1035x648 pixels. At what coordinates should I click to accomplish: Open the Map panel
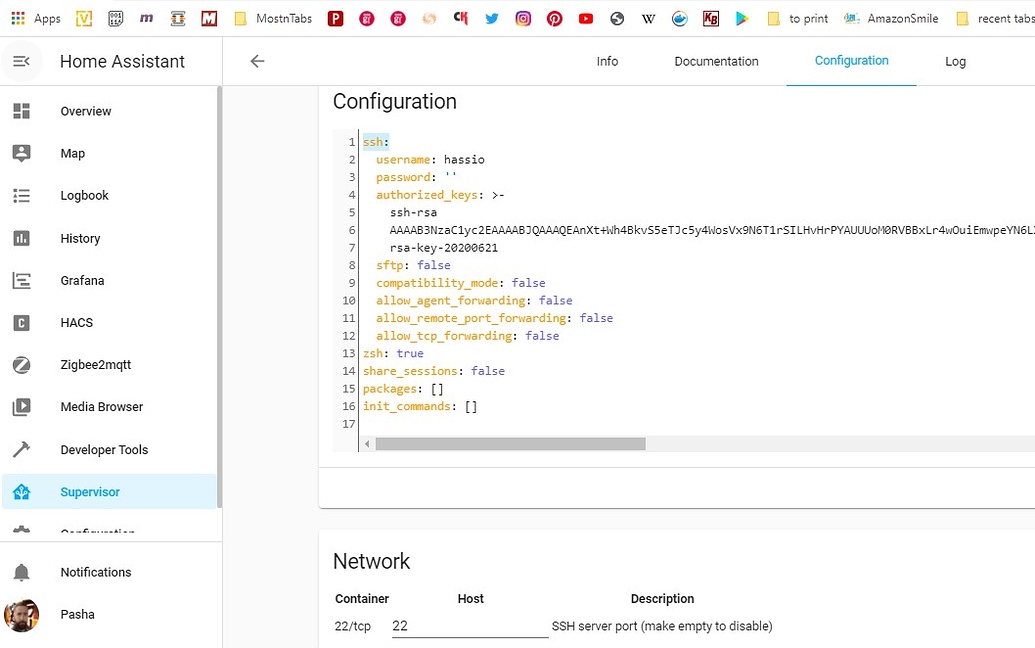coord(72,153)
